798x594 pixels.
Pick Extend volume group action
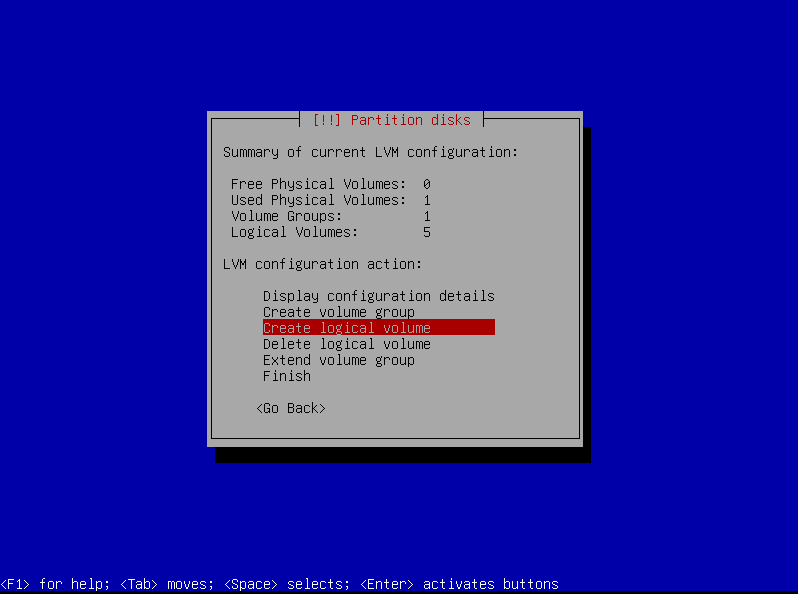[338, 360]
